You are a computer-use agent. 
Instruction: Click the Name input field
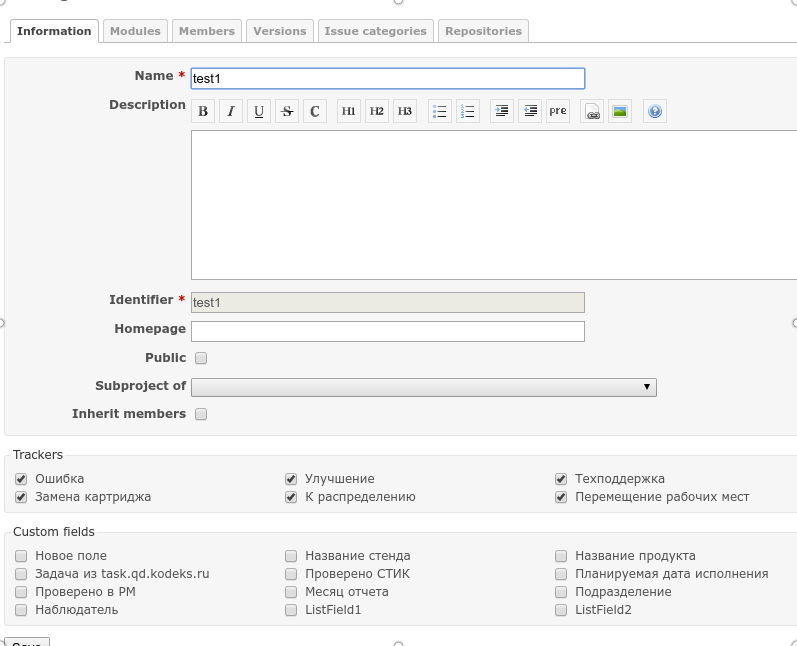click(x=388, y=78)
